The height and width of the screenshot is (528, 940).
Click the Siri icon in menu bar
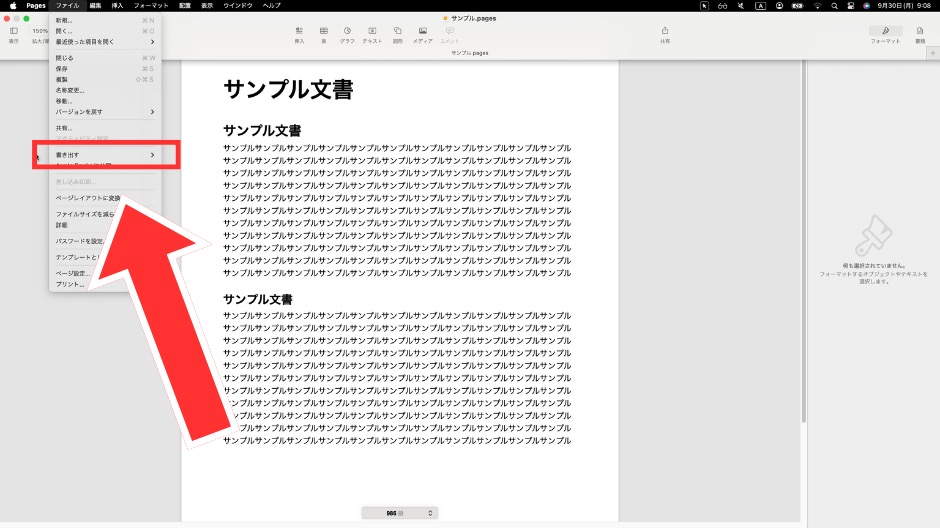(866, 5)
